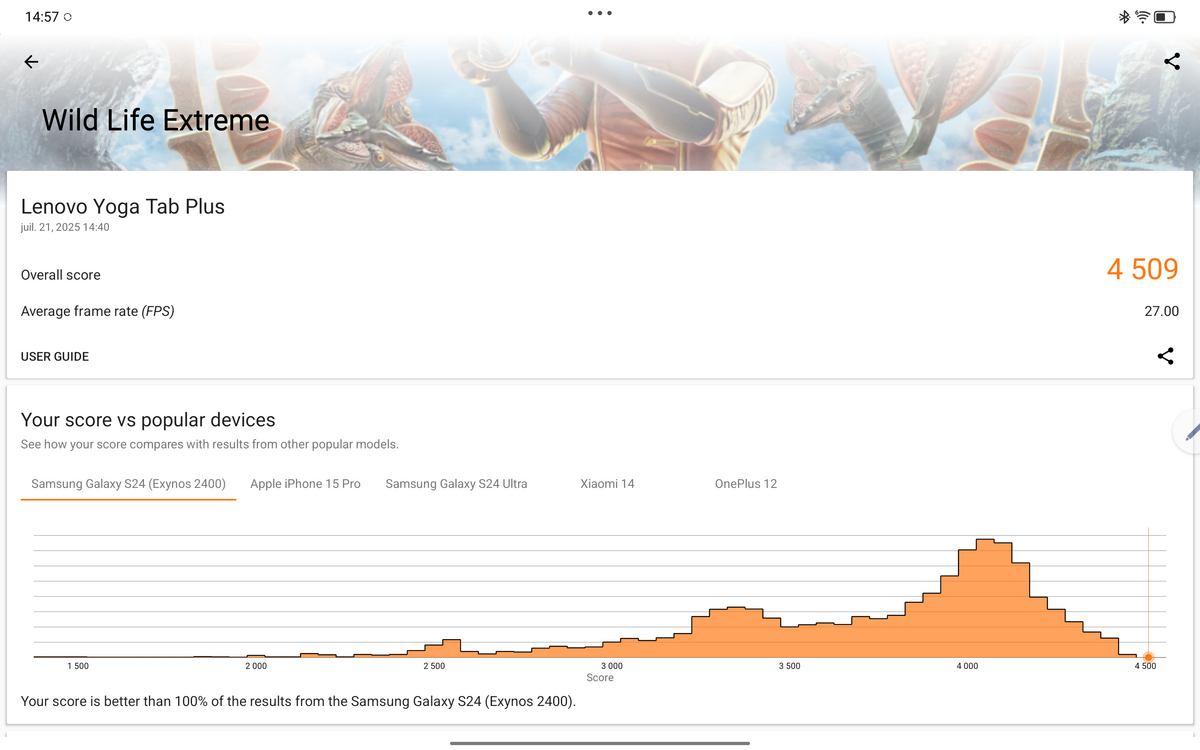The height and width of the screenshot is (750, 1200).
Task: Open the three-dot multitasking menu
Action: [600, 13]
